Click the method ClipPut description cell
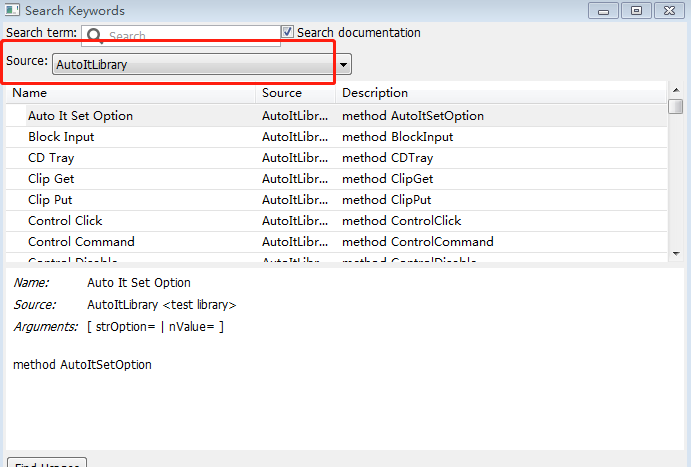This screenshot has width=691, height=467. click(x=386, y=200)
